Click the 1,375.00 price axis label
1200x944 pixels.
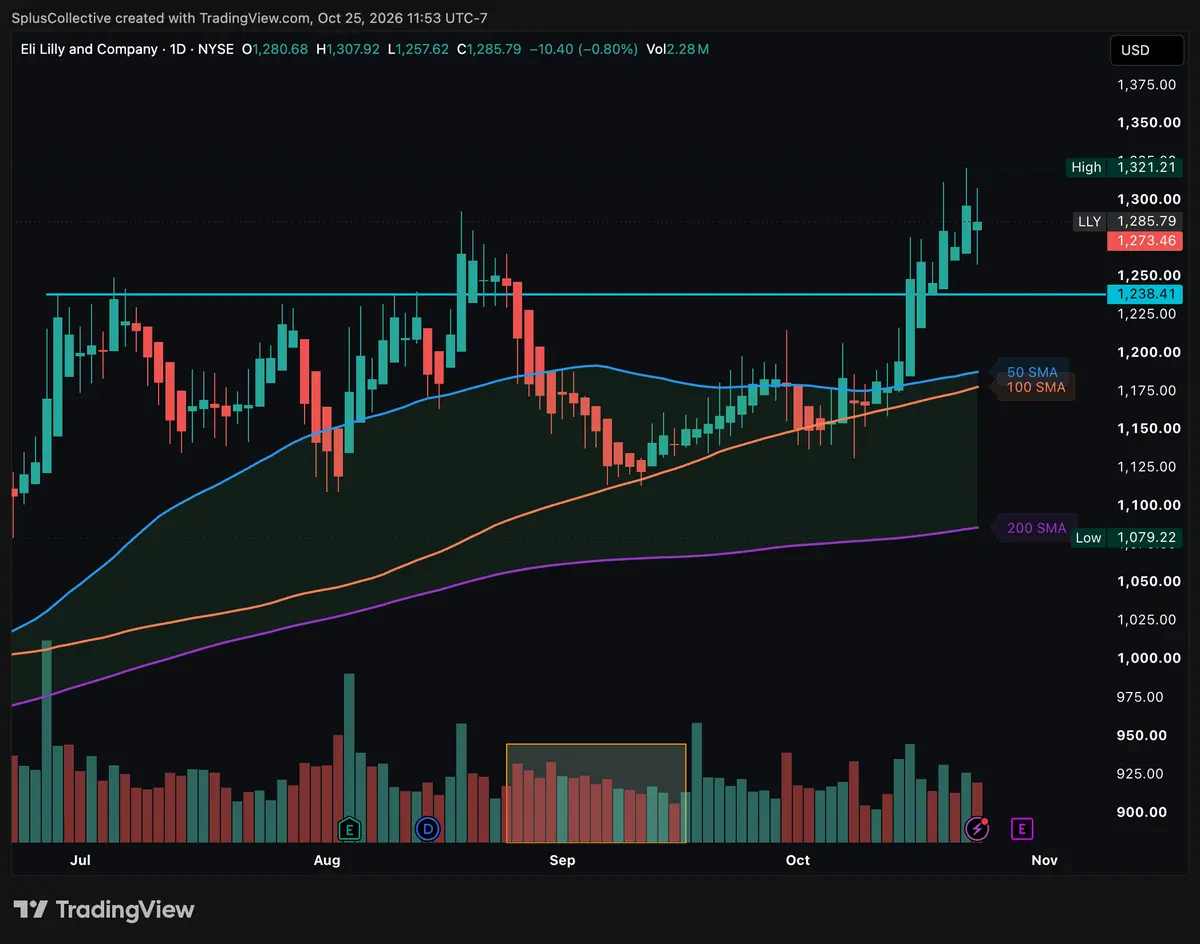[x=1146, y=85]
